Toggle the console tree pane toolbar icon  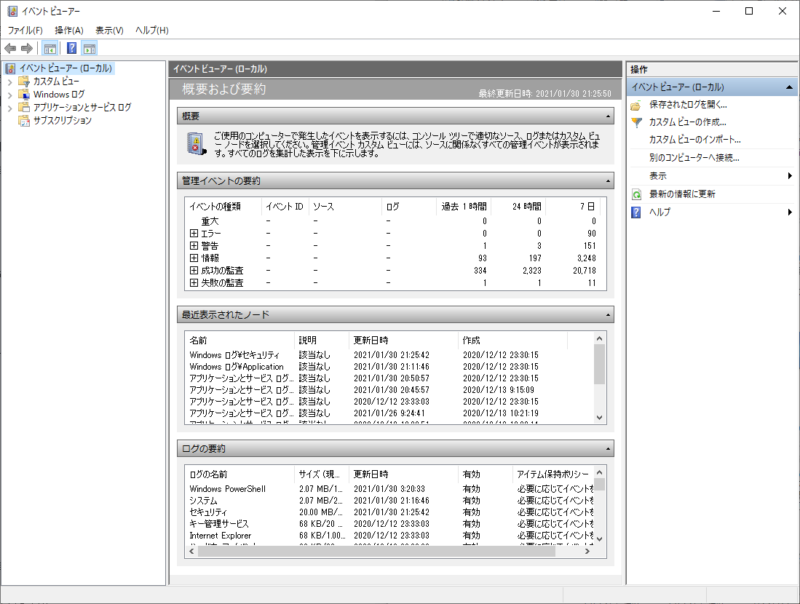[49, 48]
